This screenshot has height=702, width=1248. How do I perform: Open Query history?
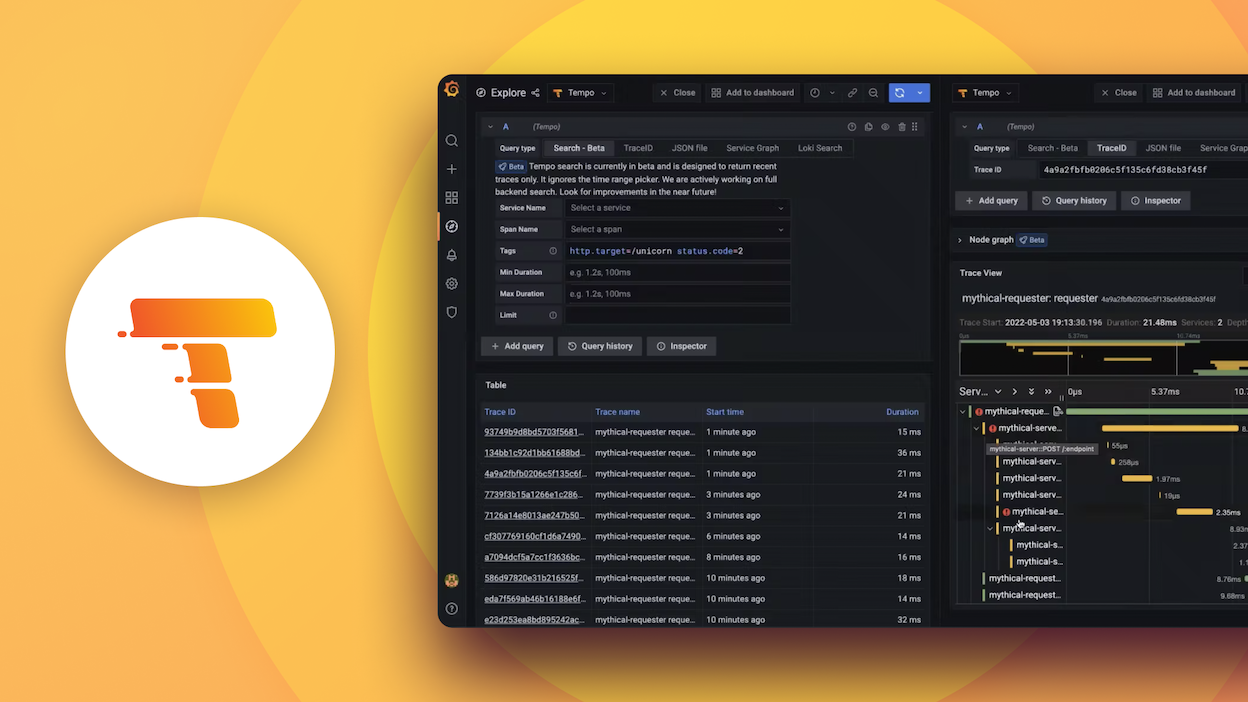pyautogui.click(x=599, y=346)
